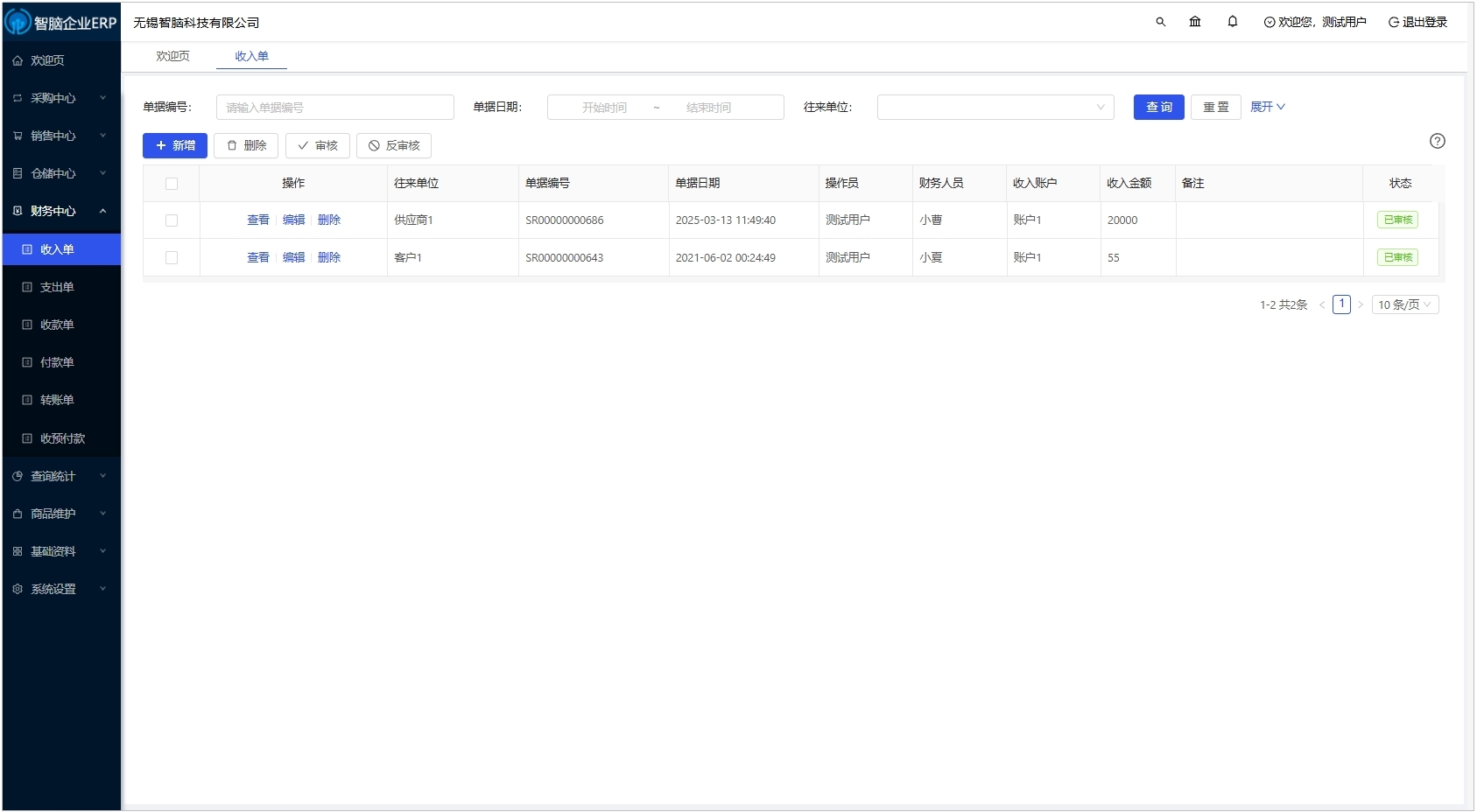Open the 往来单位 dropdown
Image resolution: width=1477 pixels, height=812 pixels.
tap(995, 108)
